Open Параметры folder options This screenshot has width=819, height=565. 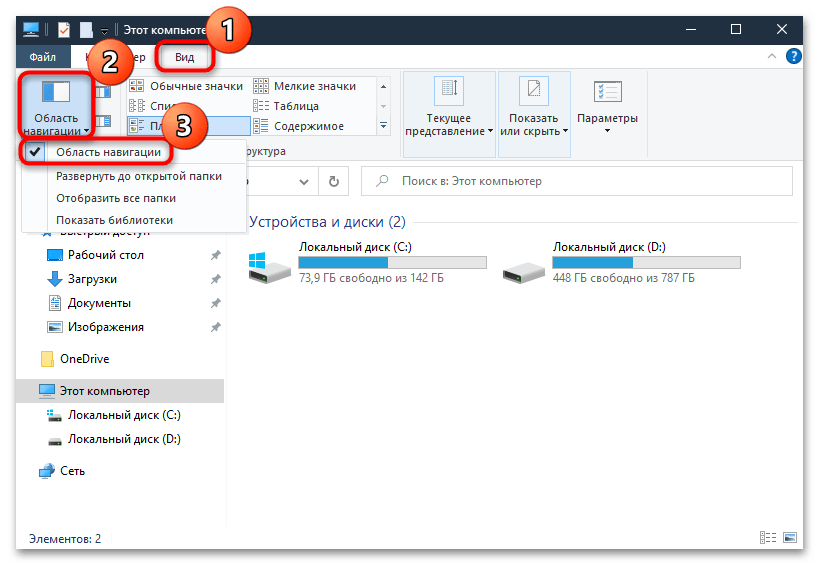coord(607,104)
